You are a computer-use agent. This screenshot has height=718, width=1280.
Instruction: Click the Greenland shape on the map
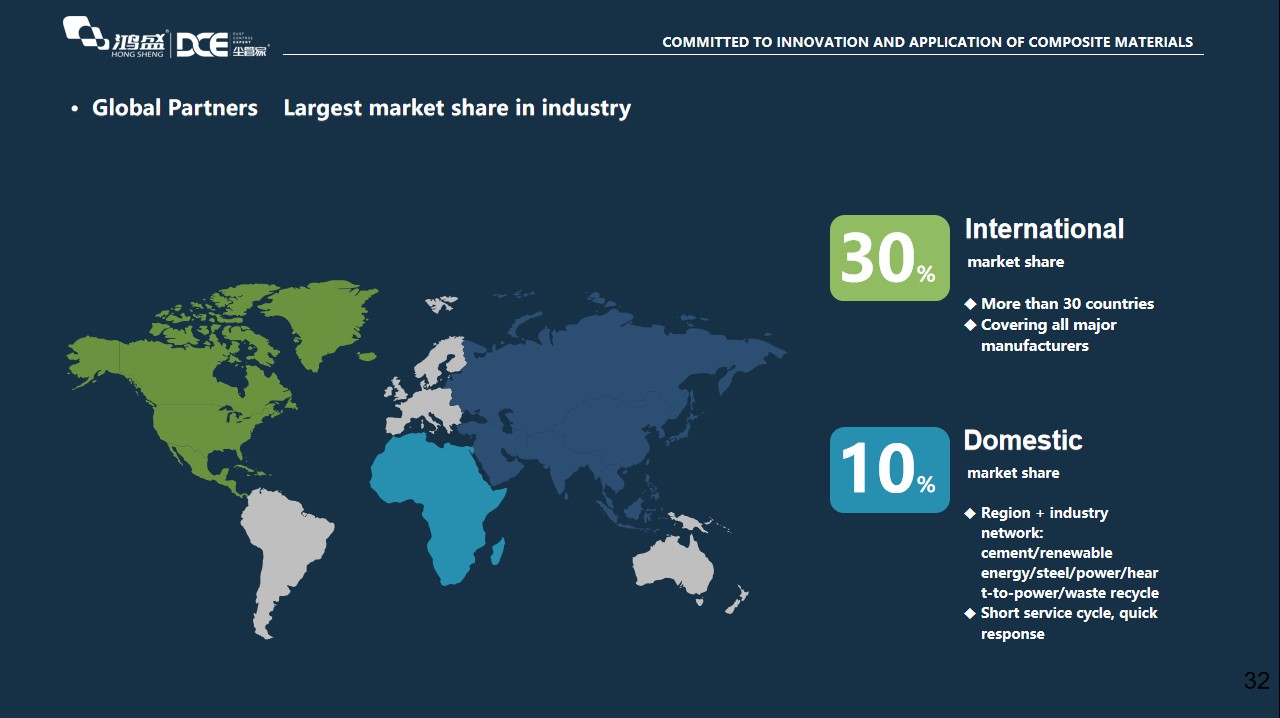325,315
